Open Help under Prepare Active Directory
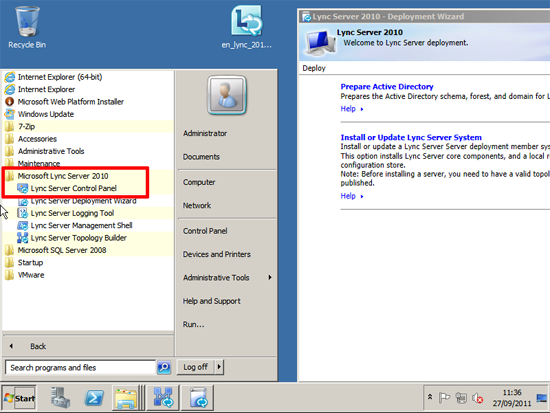Viewport: 550px width, 413px height. (352, 109)
